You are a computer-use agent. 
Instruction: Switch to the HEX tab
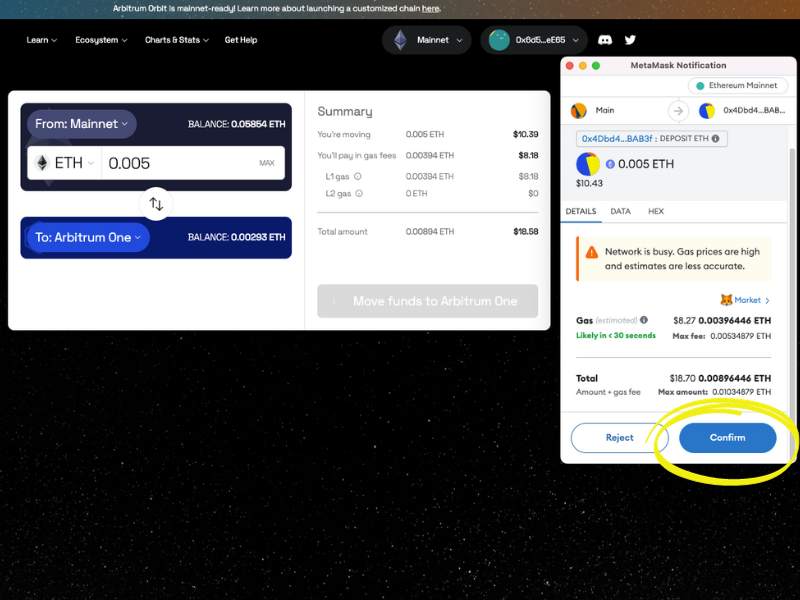pyautogui.click(x=656, y=211)
